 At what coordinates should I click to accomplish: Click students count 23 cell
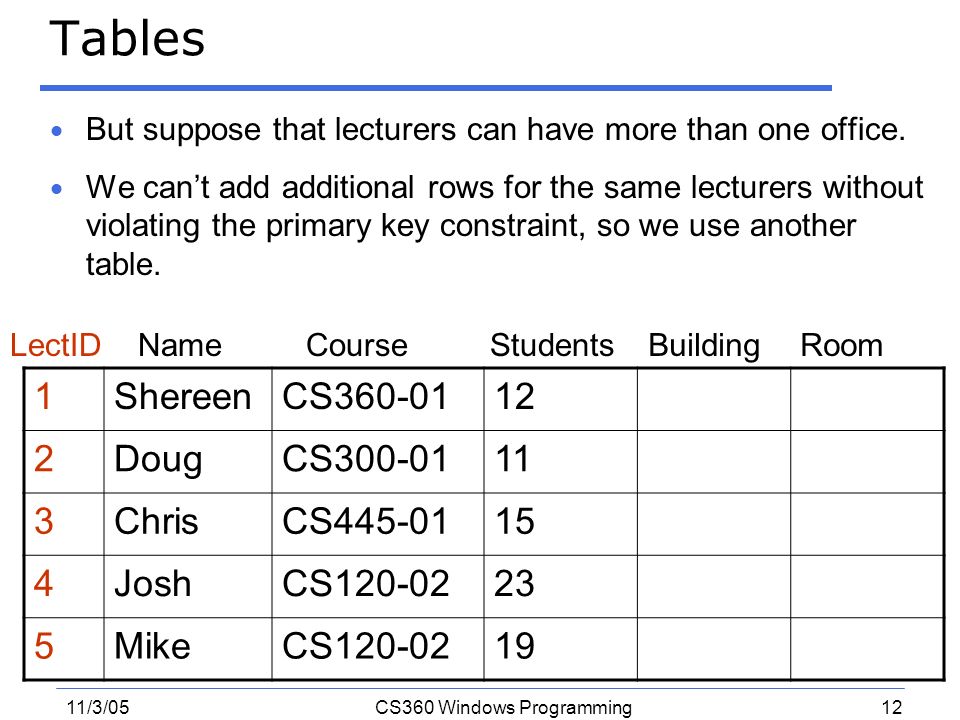(x=560, y=587)
